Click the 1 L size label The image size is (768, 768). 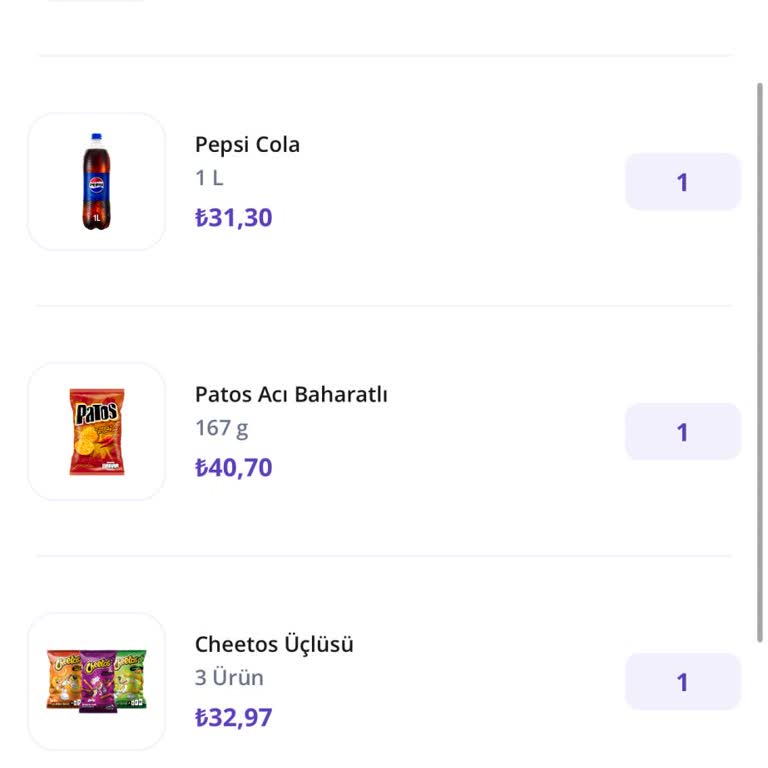(x=209, y=178)
